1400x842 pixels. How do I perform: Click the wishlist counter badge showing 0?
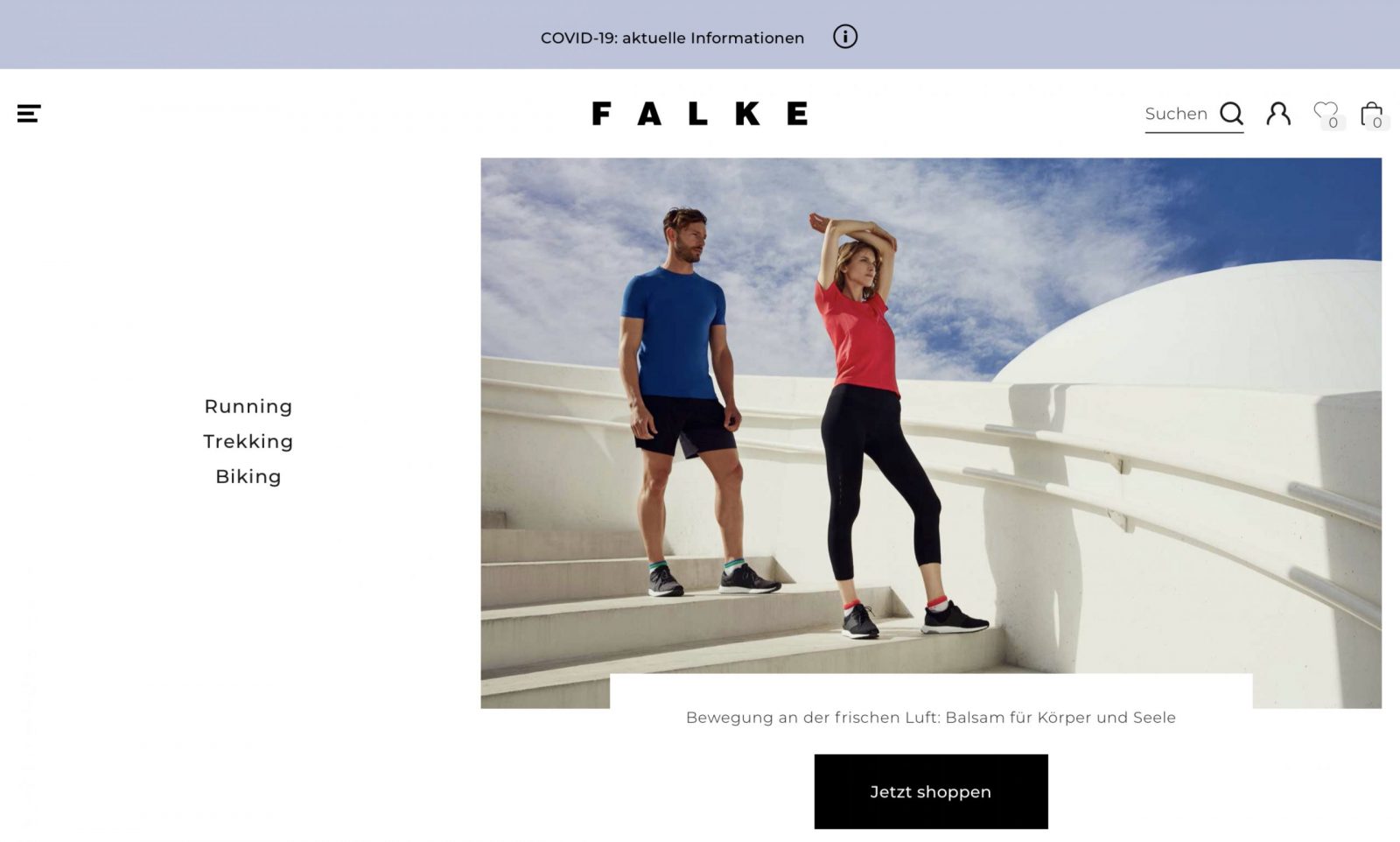[x=1333, y=123]
